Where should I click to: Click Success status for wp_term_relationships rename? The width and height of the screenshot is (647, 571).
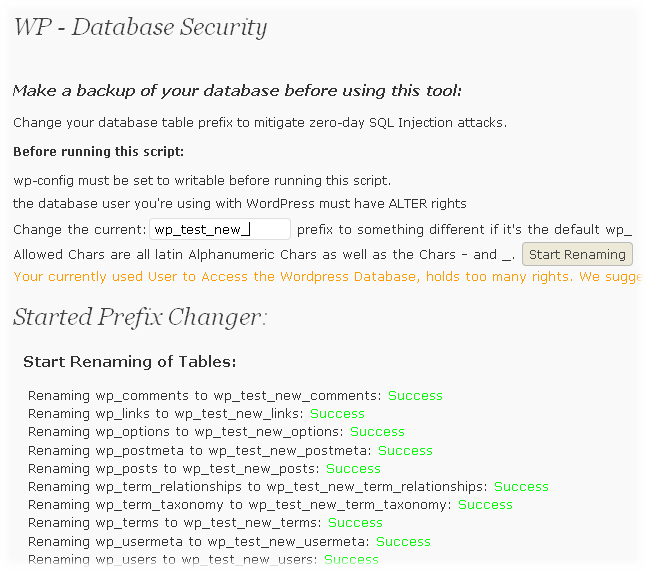coord(521,487)
